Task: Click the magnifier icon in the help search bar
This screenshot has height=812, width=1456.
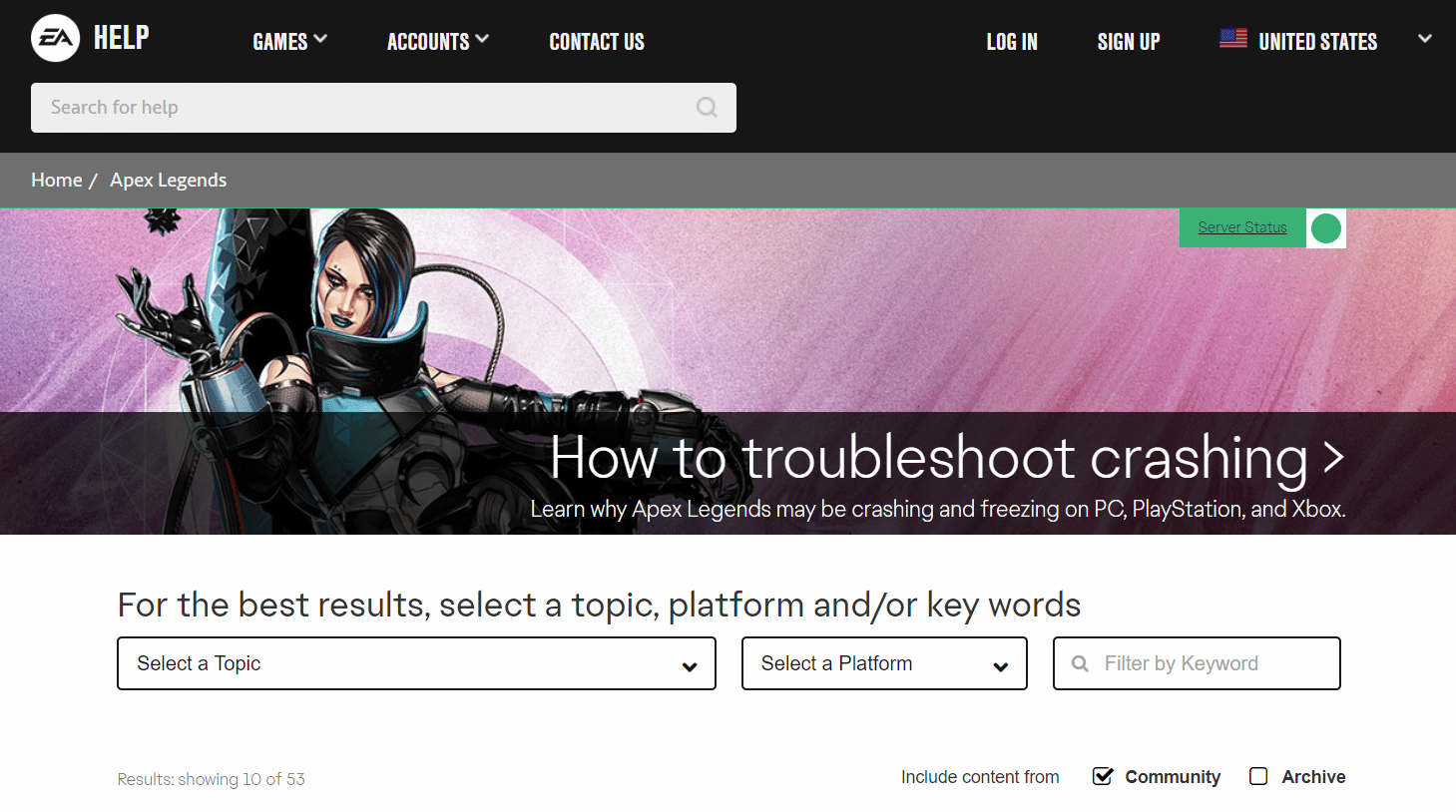Action: (x=707, y=107)
